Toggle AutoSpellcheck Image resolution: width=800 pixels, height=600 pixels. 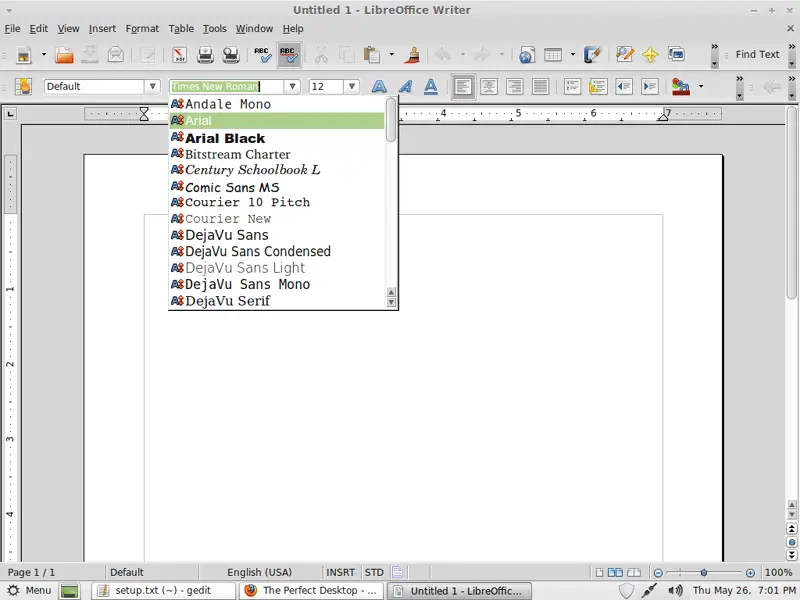[289, 55]
